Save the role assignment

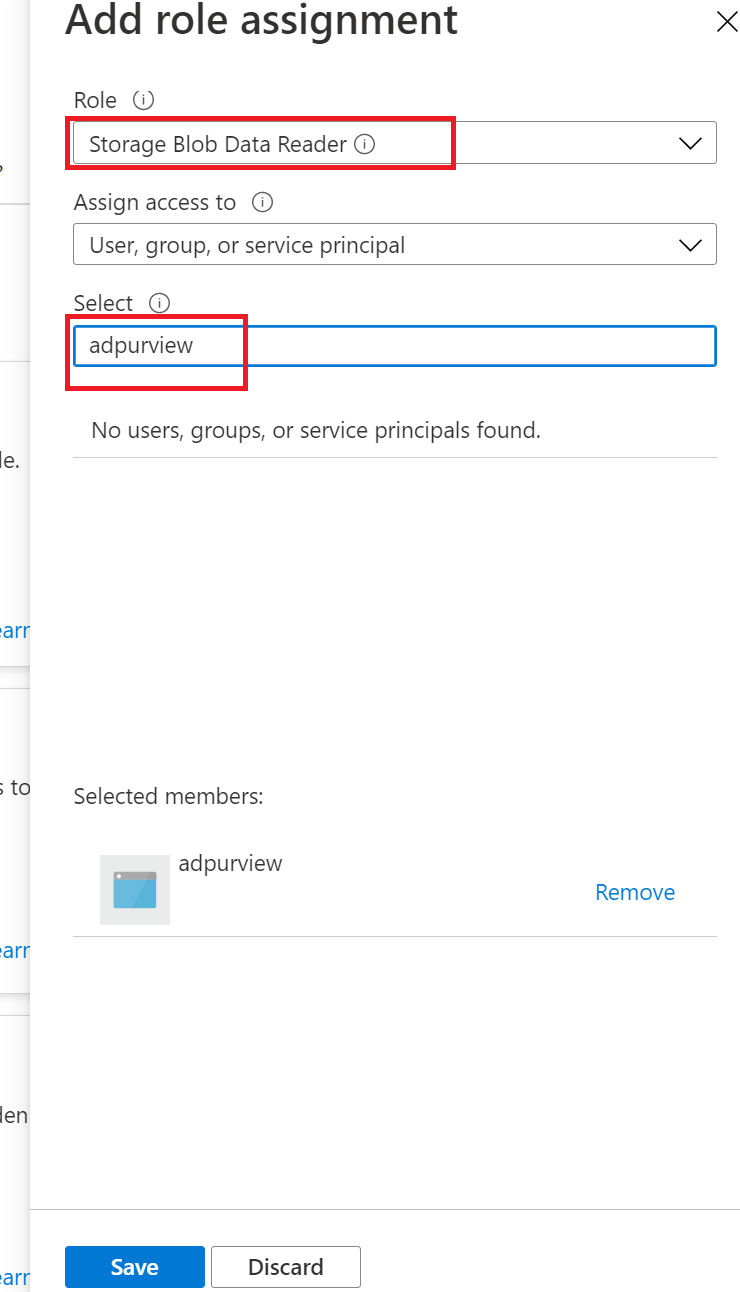134,1266
